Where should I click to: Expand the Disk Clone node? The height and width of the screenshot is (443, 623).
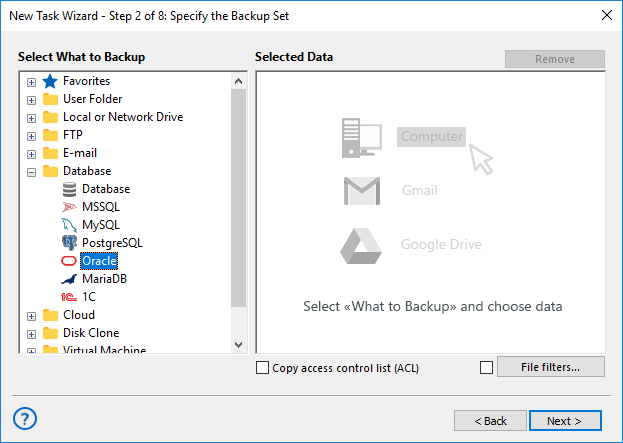(x=31, y=334)
